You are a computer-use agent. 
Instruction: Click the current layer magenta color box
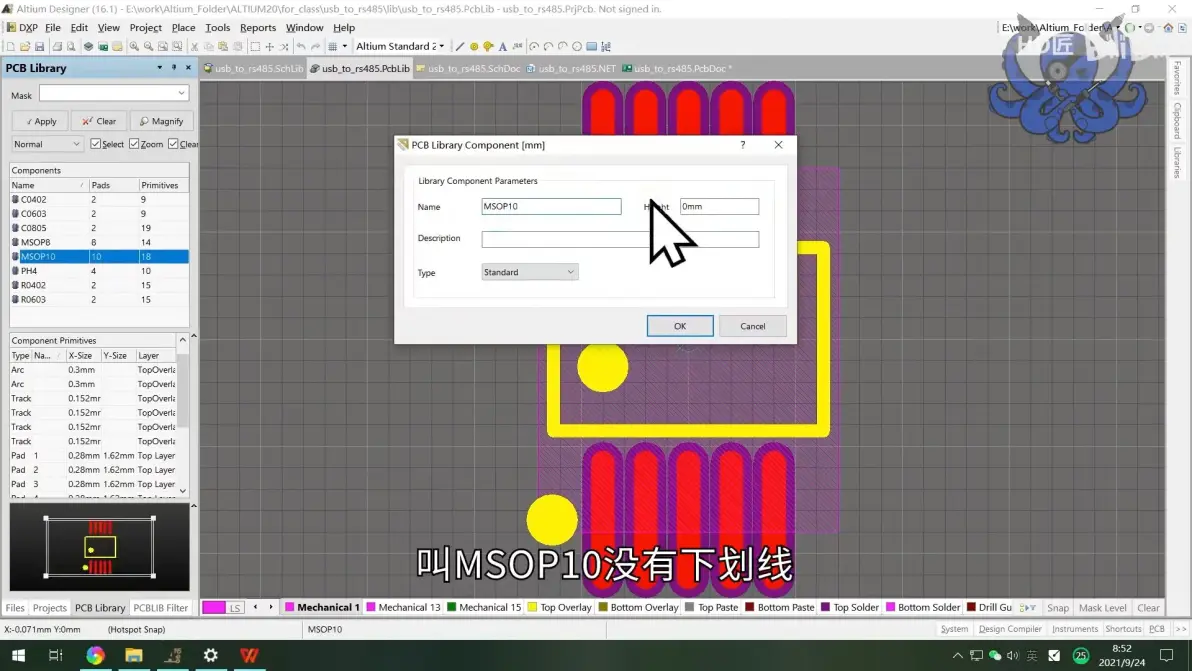214,607
